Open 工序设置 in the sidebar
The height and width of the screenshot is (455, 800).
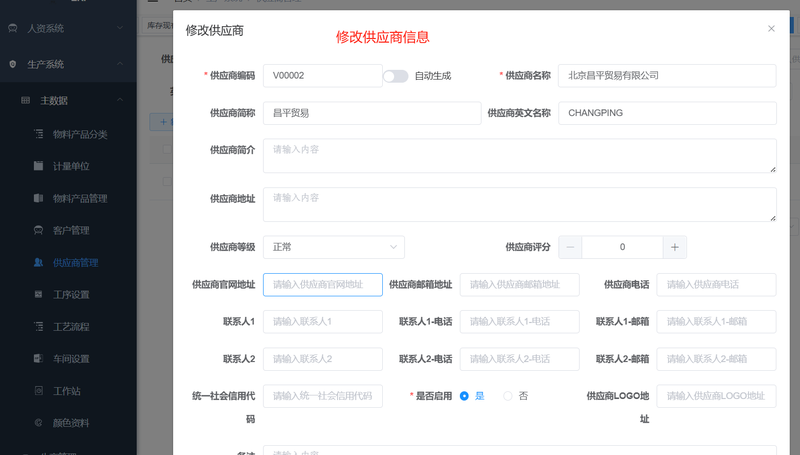(x=71, y=294)
